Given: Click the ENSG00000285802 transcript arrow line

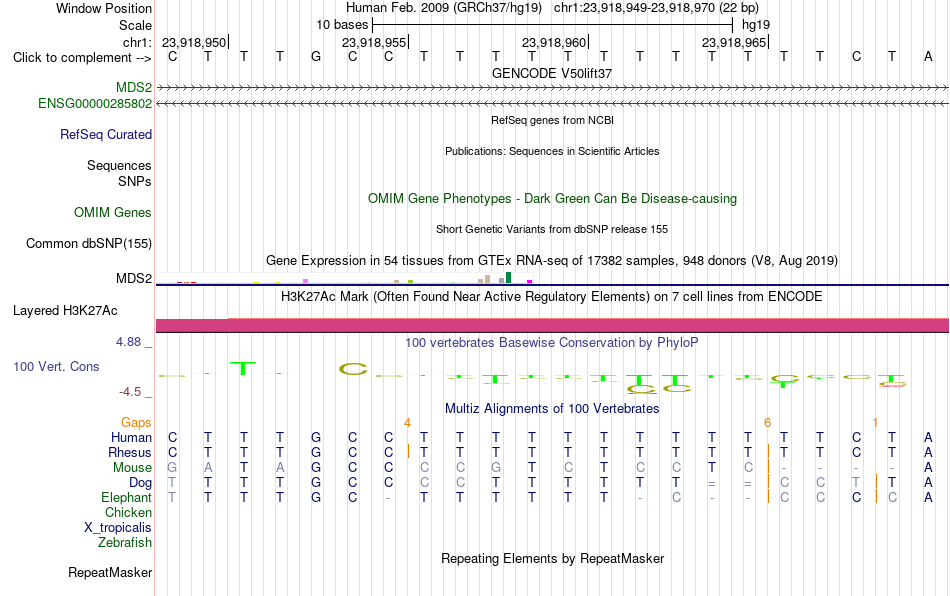Looking at the screenshot, I should pos(552,104).
